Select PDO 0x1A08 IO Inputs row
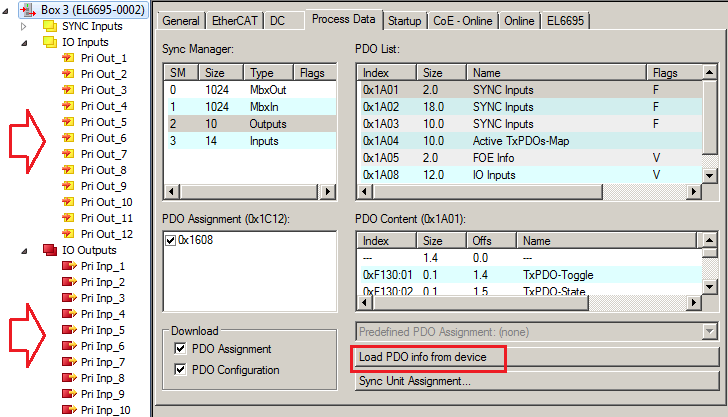 (x=530, y=175)
